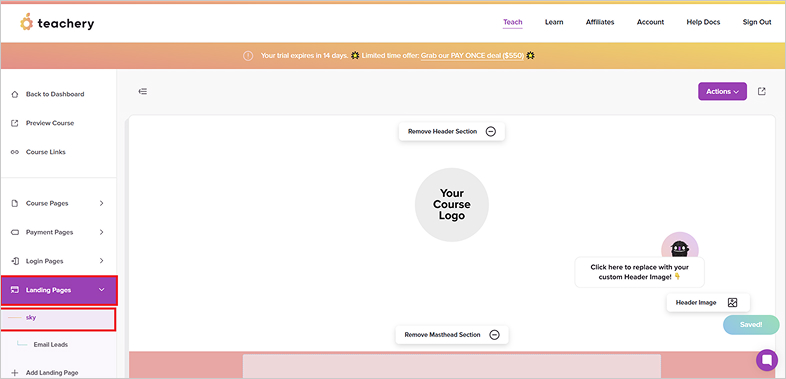Click Sign Out
The image size is (786, 379).
pyautogui.click(x=757, y=22)
